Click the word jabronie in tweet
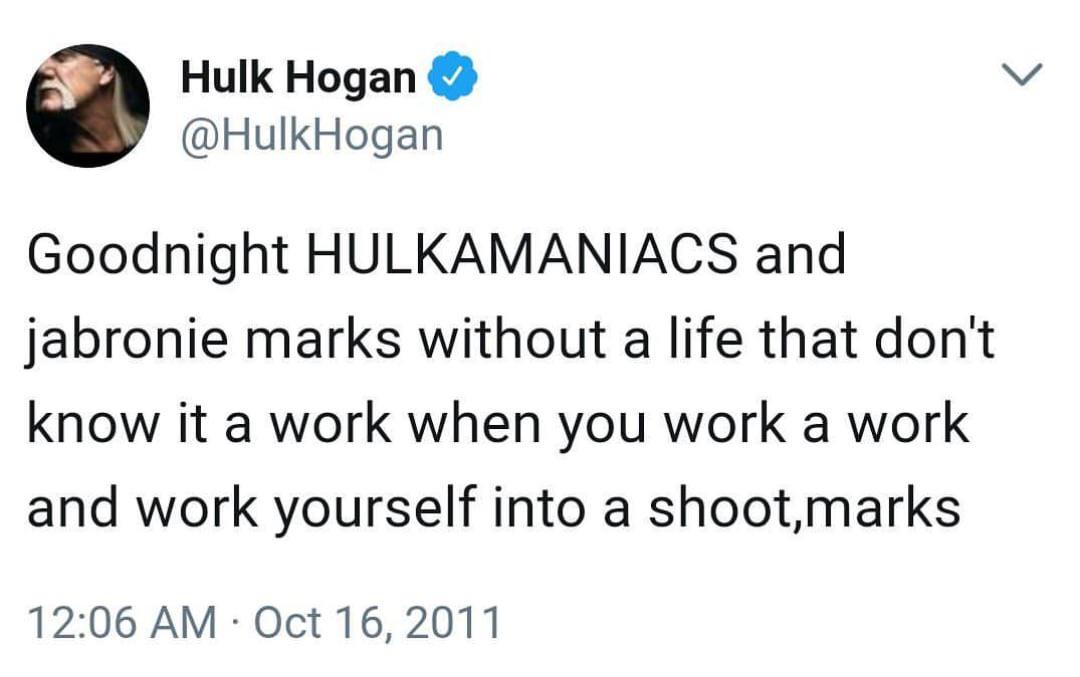Image resolution: width=1080 pixels, height=677 pixels. (x=128, y=342)
